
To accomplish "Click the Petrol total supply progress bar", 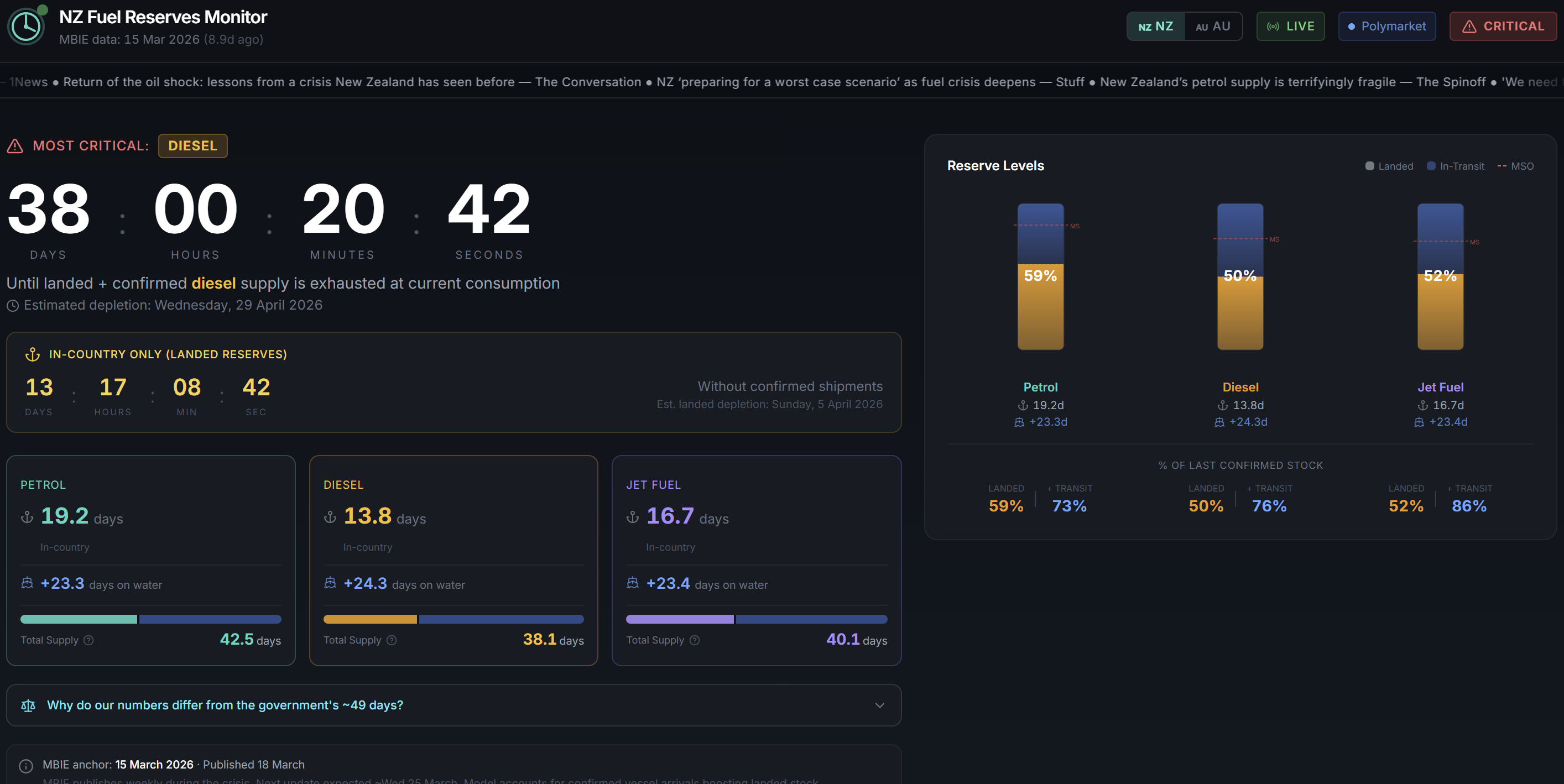I will (x=150, y=620).
